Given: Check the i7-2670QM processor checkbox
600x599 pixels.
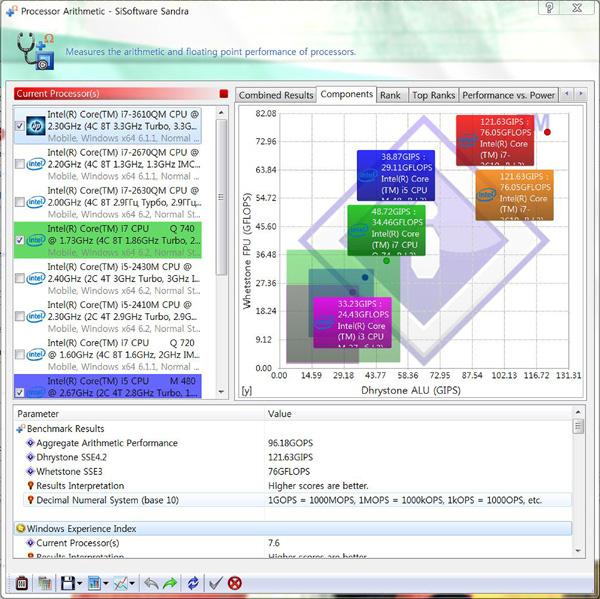Looking at the screenshot, I should [x=20, y=164].
